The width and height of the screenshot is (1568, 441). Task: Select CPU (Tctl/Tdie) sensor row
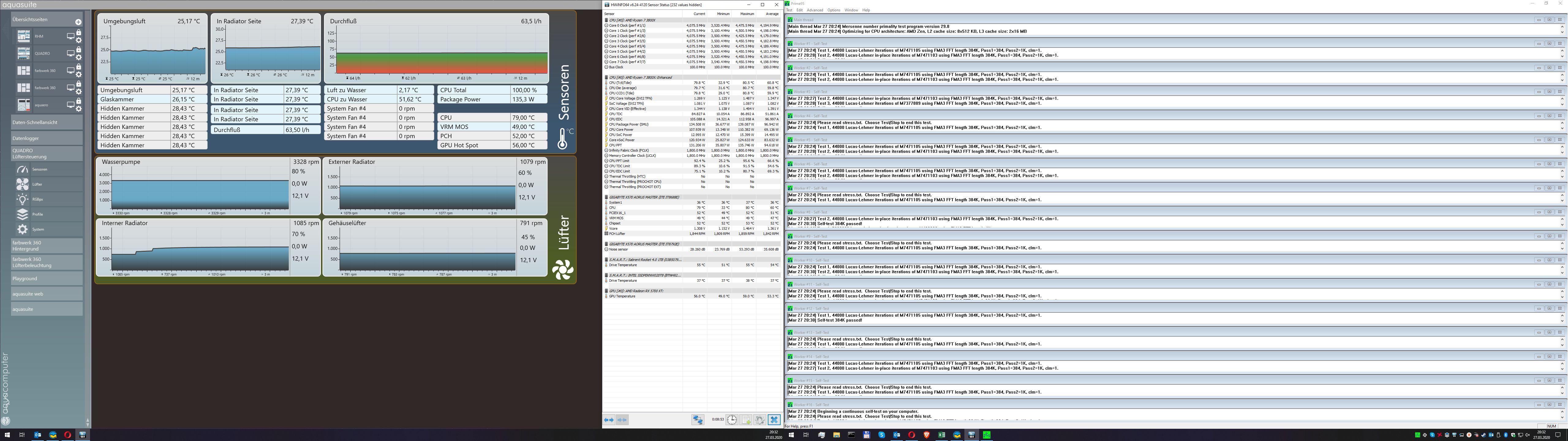click(x=692, y=83)
